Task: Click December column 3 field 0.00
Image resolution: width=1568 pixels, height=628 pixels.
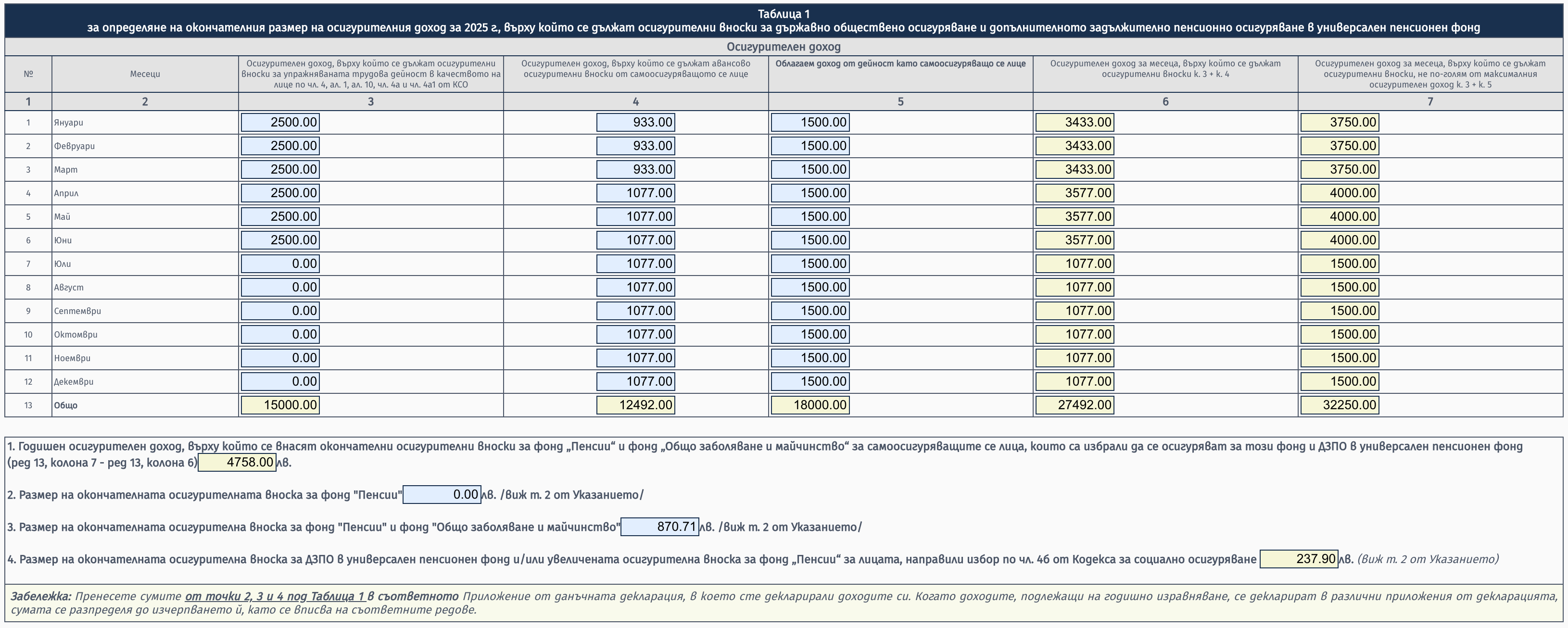Action: (280, 381)
